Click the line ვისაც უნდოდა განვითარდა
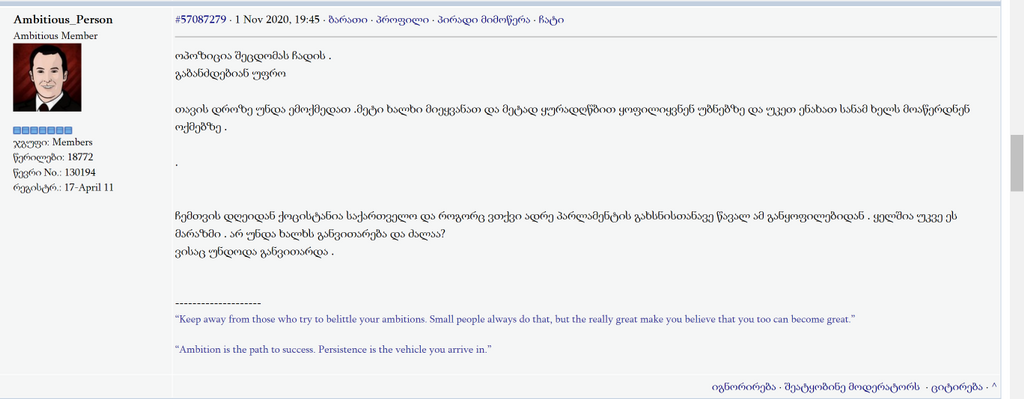The image size is (1024, 399). (255, 251)
